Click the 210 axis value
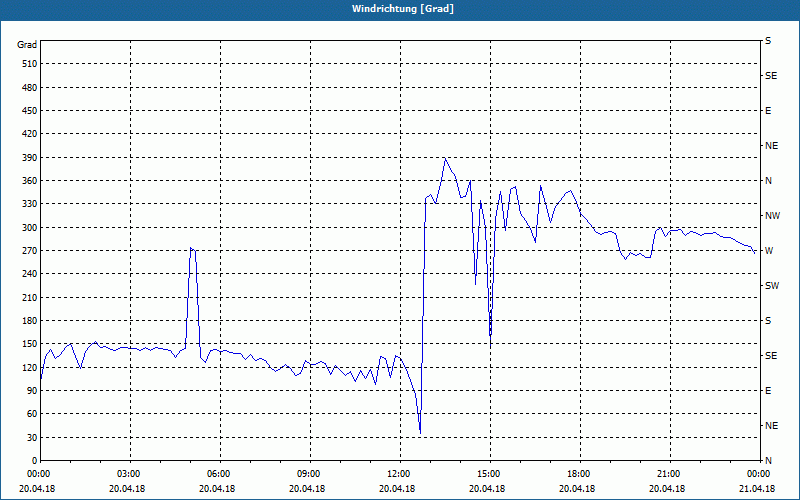The image size is (800, 500). pyautogui.click(x=30, y=297)
